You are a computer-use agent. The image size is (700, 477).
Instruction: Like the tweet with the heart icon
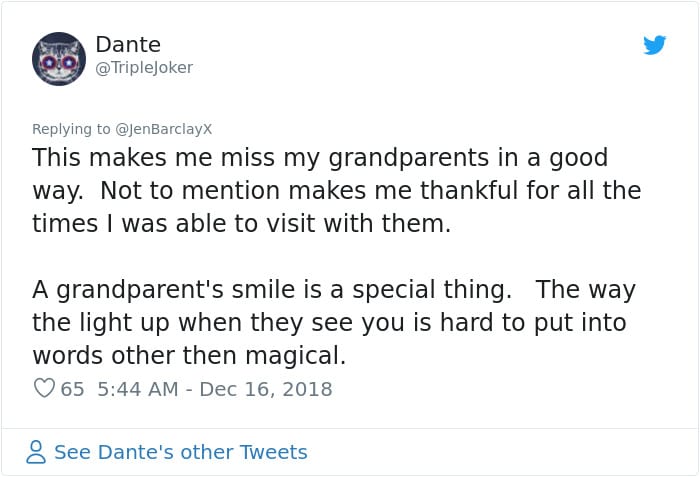tap(44, 388)
